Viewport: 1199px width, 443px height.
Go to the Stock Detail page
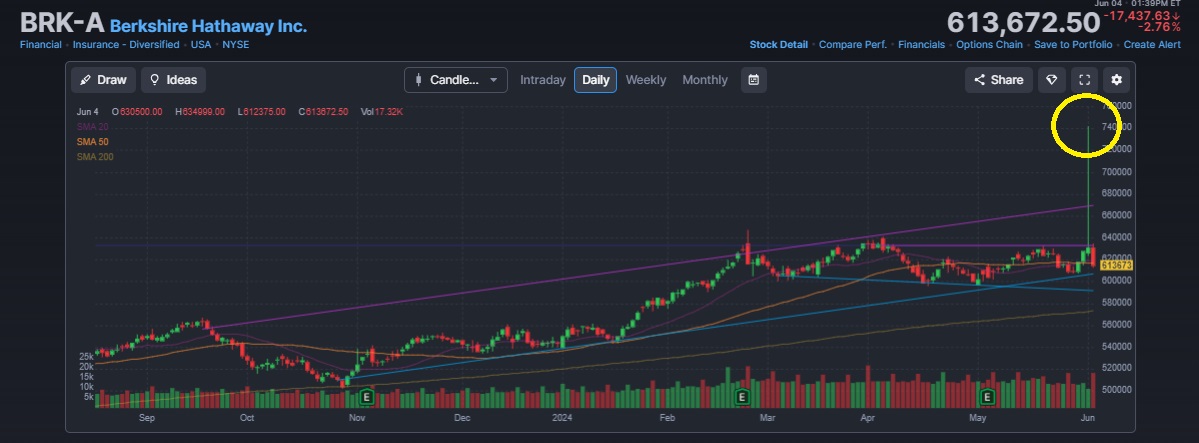(778, 44)
